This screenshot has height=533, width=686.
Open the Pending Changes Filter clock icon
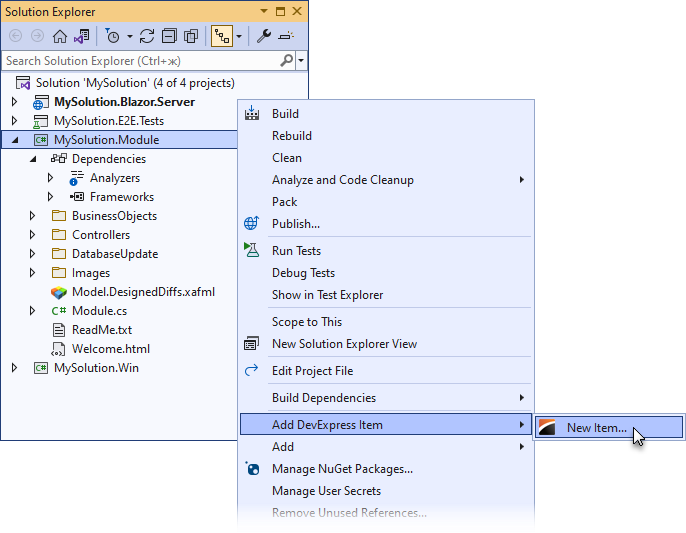coord(112,36)
